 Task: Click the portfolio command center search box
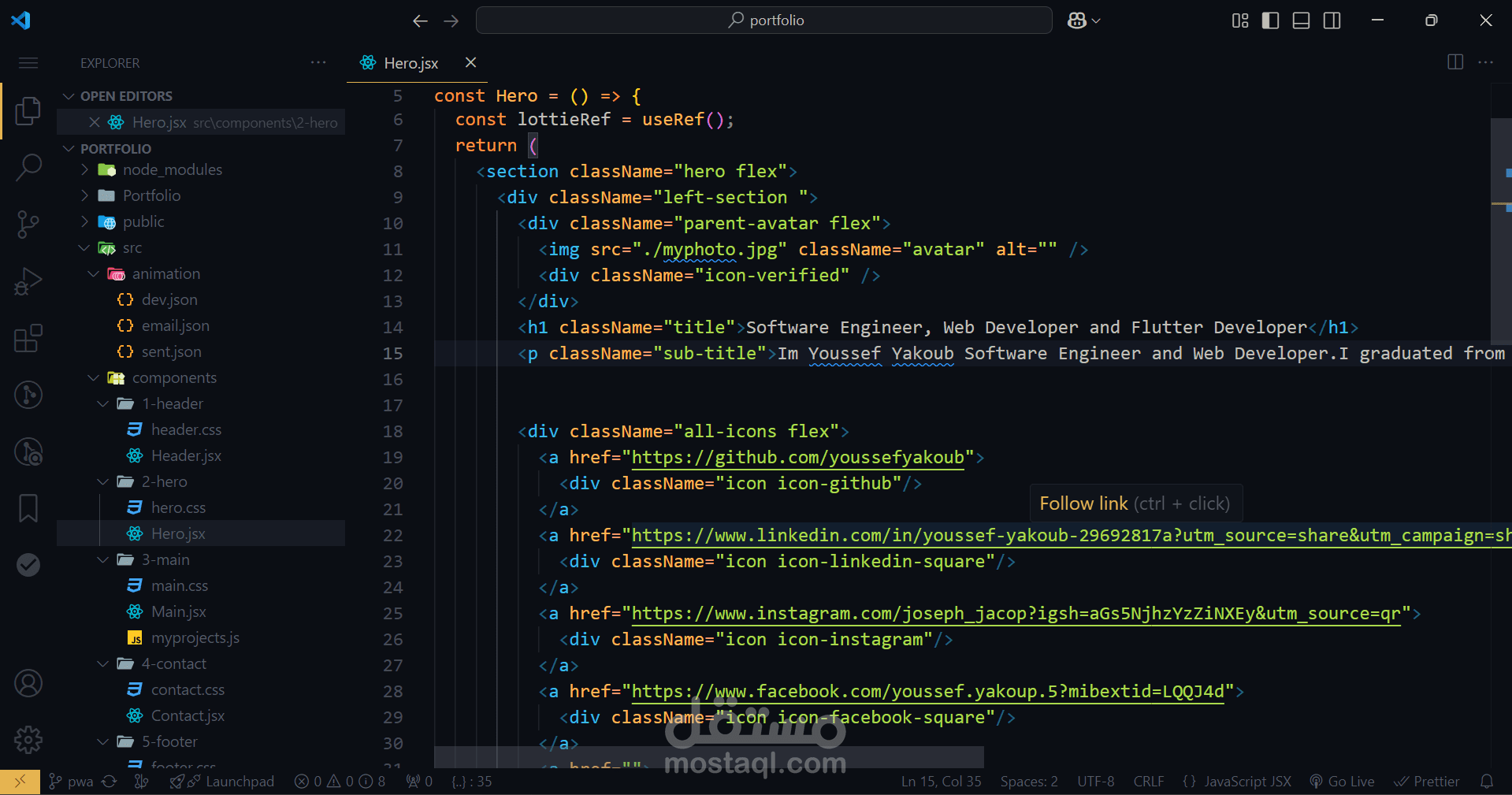[x=764, y=20]
